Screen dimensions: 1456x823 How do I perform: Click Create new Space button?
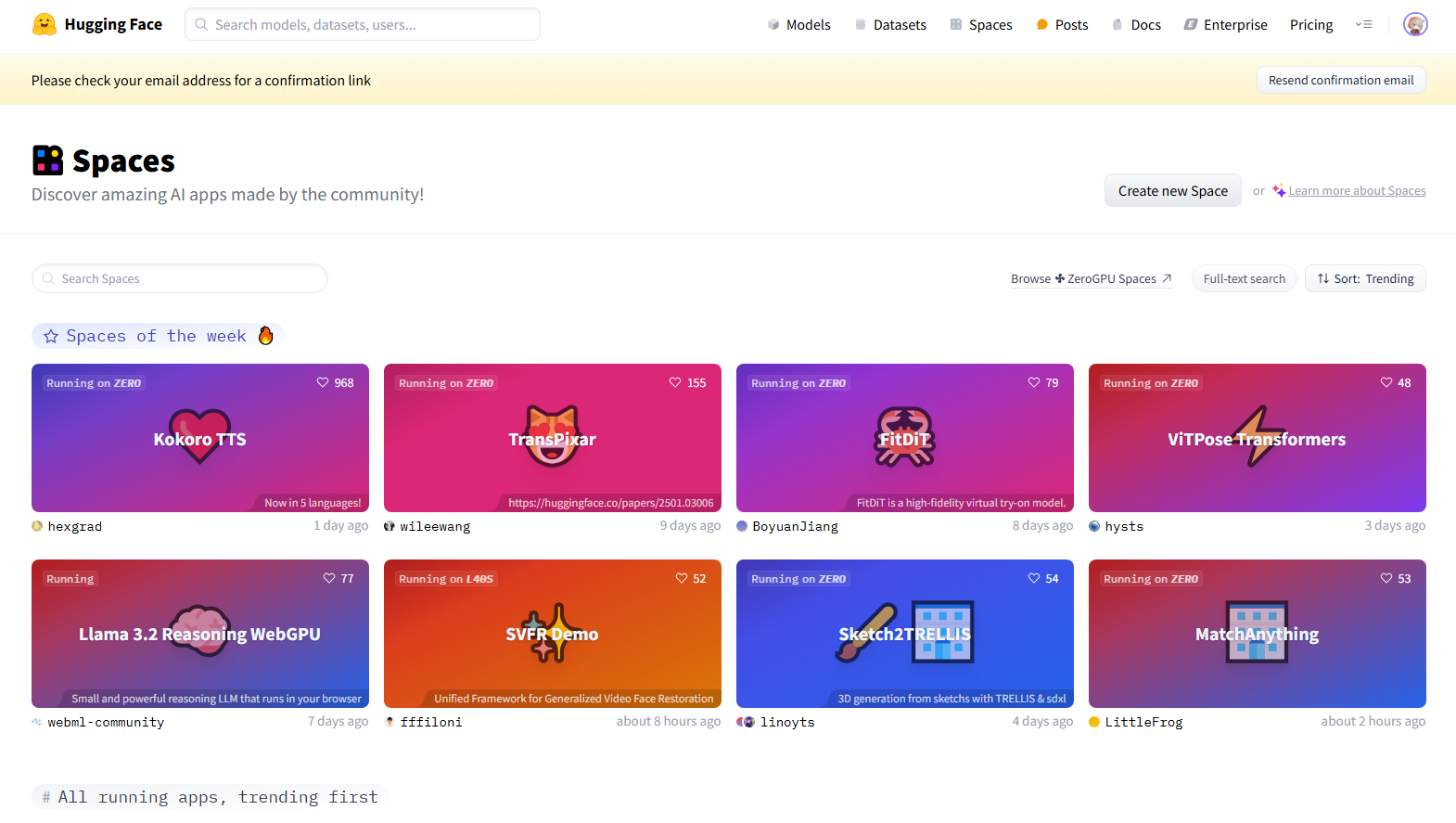1172,190
